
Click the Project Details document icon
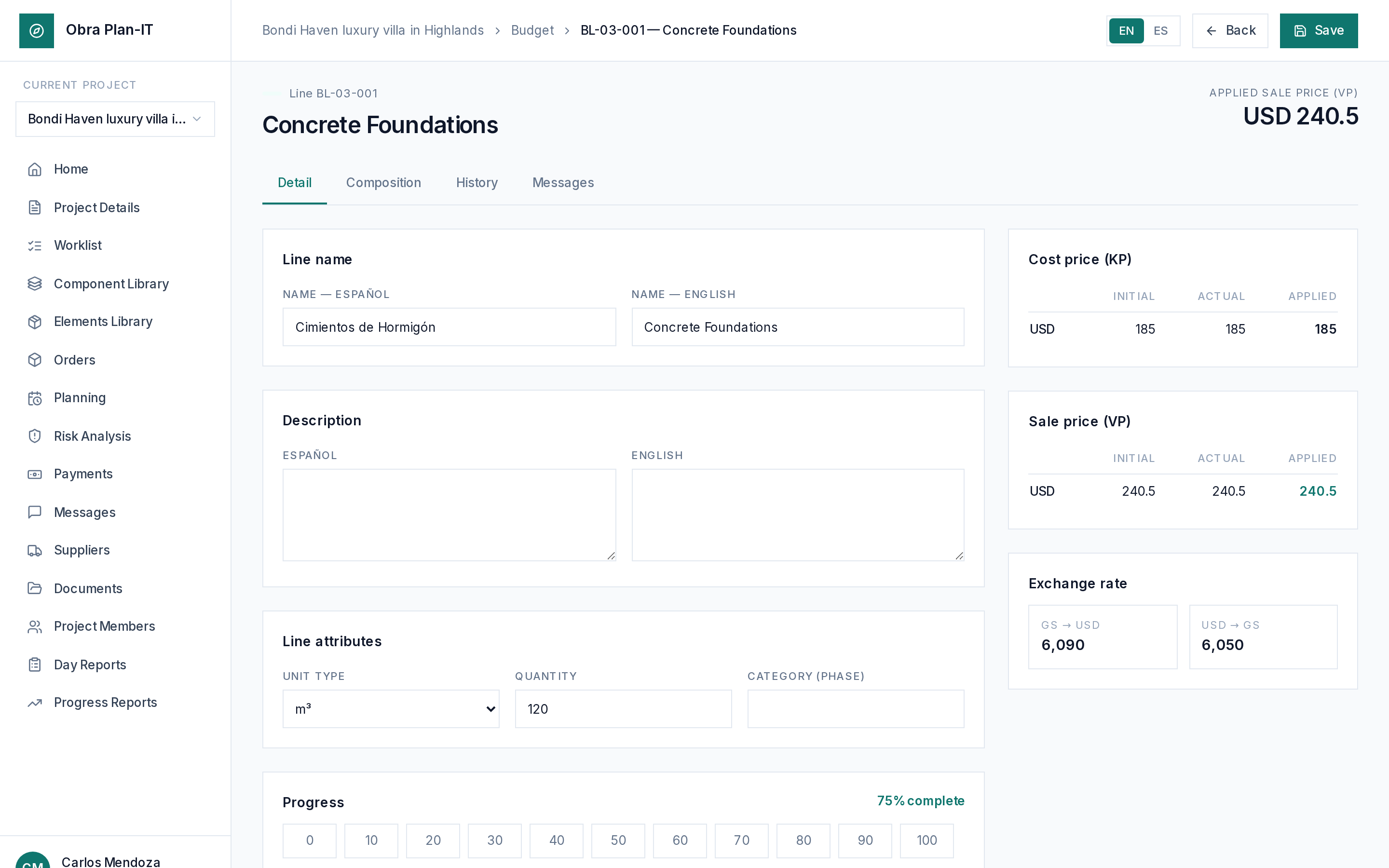point(35,207)
